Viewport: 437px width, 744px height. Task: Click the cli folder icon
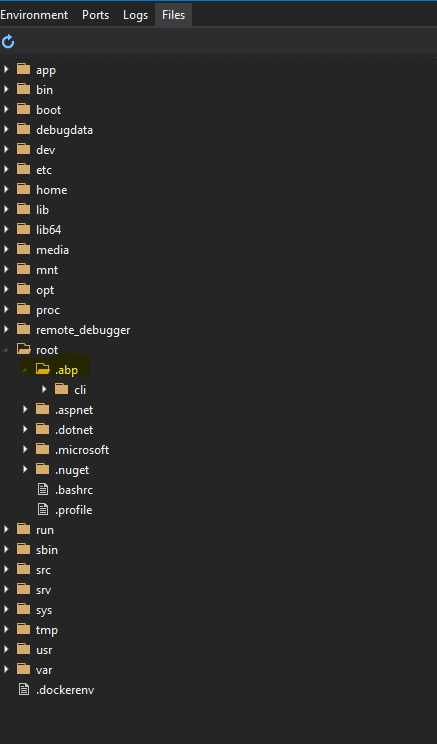pyautogui.click(x=61, y=389)
